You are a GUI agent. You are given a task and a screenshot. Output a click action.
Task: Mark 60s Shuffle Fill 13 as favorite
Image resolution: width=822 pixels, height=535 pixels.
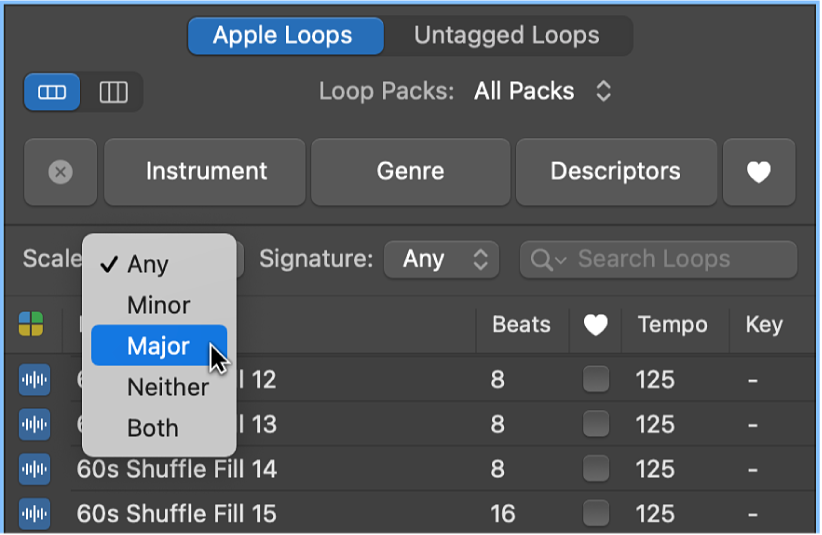pyautogui.click(x=596, y=424)
